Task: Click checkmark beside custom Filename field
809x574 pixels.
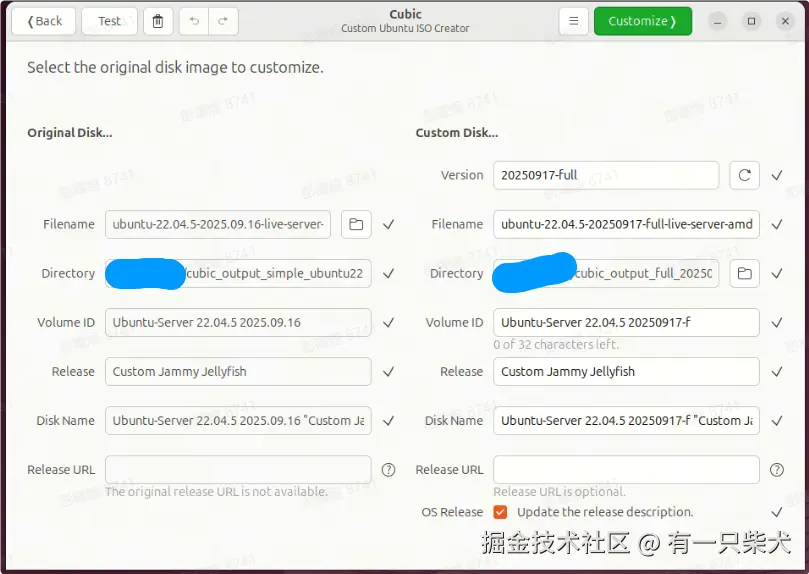Action: coord(777,224)
